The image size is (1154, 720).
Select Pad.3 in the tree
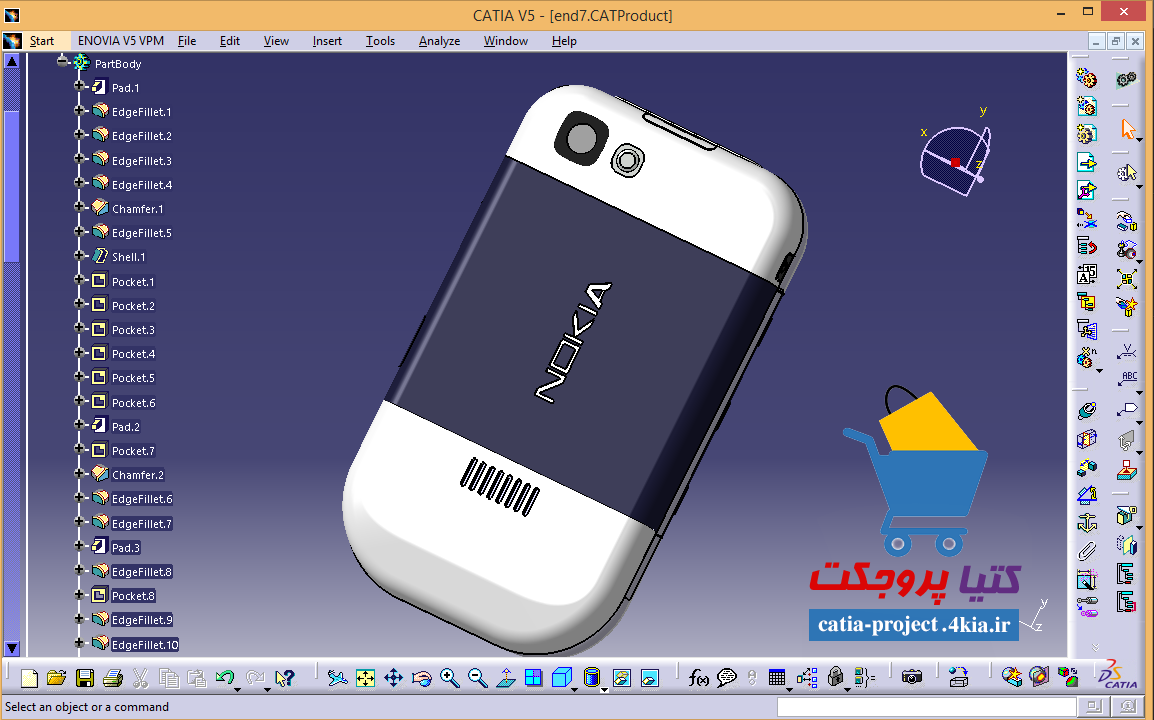[x=126, y=548]
